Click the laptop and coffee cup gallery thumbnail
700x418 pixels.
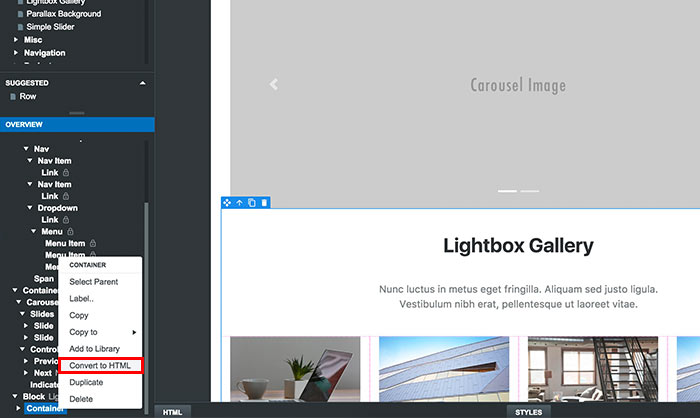295,369
